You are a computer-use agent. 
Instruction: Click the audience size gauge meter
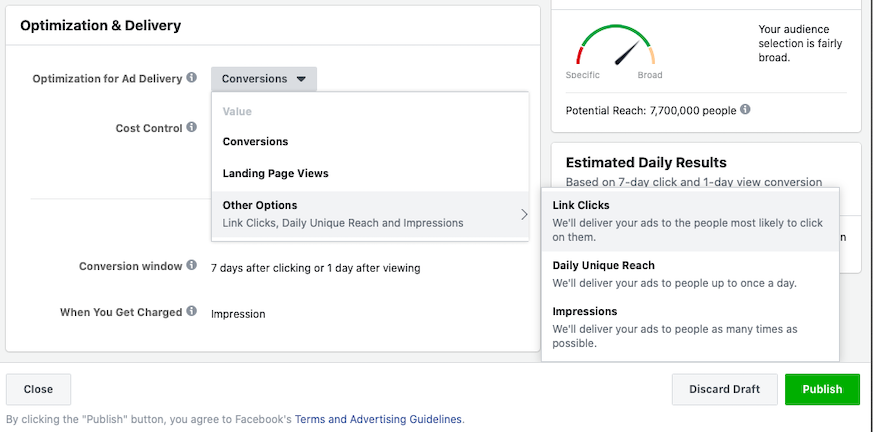[616, 45]
